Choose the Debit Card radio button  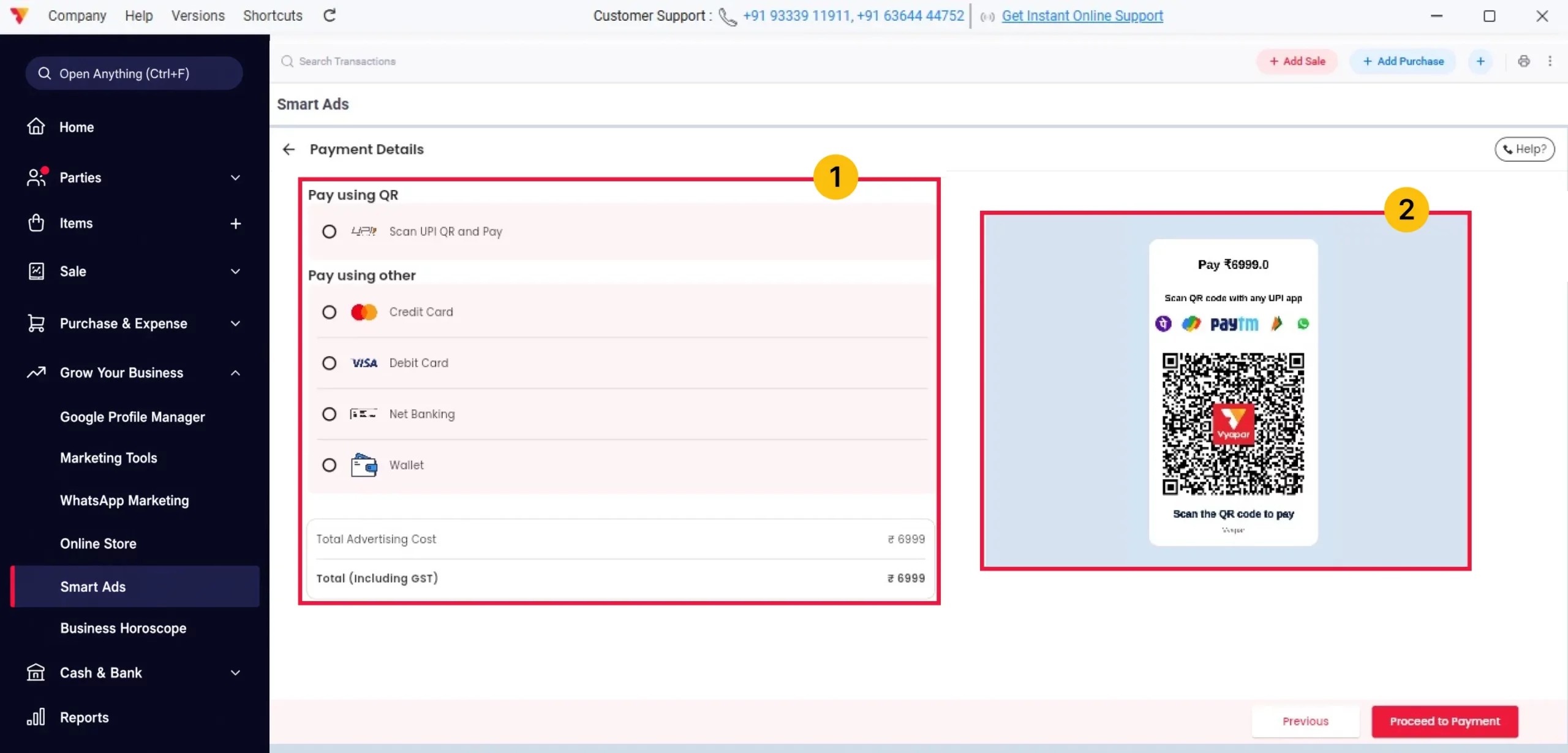click(330, 363)
